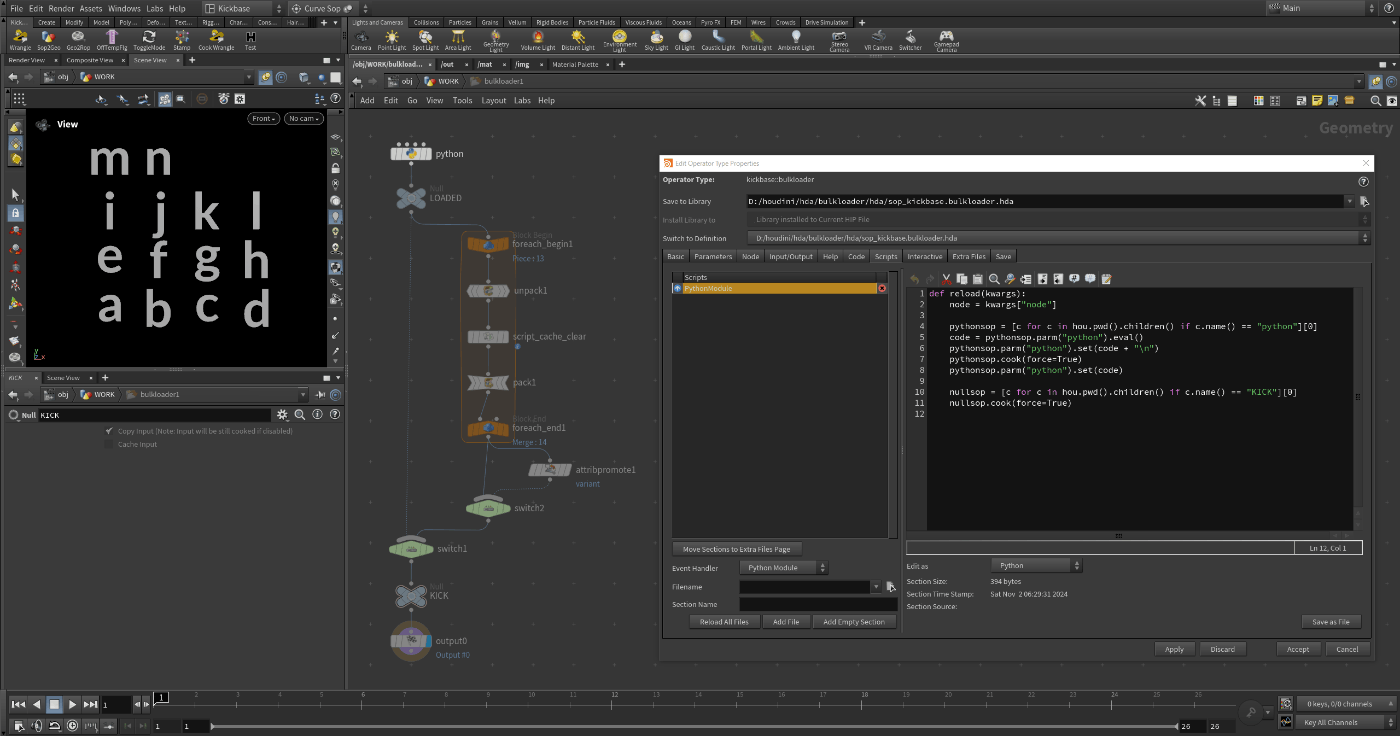Create a Distant Light
The height and width of the screenshot is (736, 1400).
(x=578, y=40)
